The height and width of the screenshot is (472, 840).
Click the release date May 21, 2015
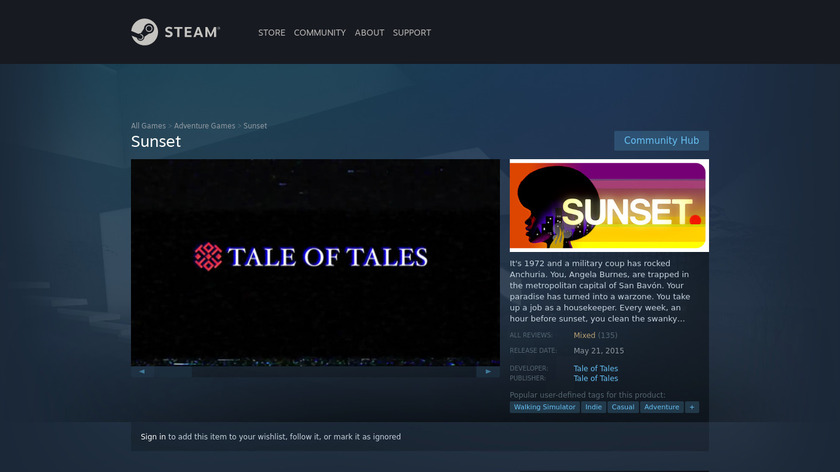point(598,351)
